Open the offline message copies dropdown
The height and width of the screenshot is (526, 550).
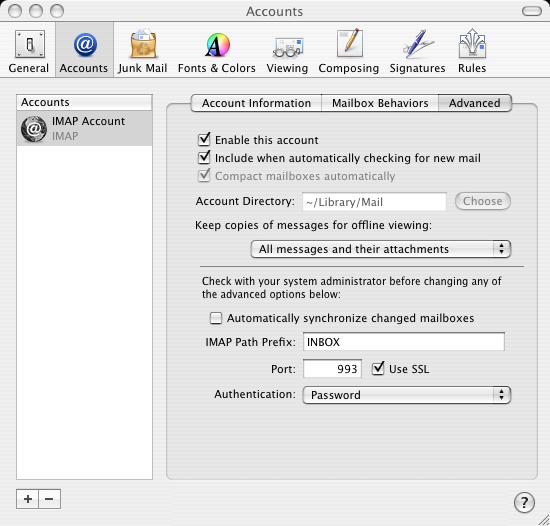(381, 249)
